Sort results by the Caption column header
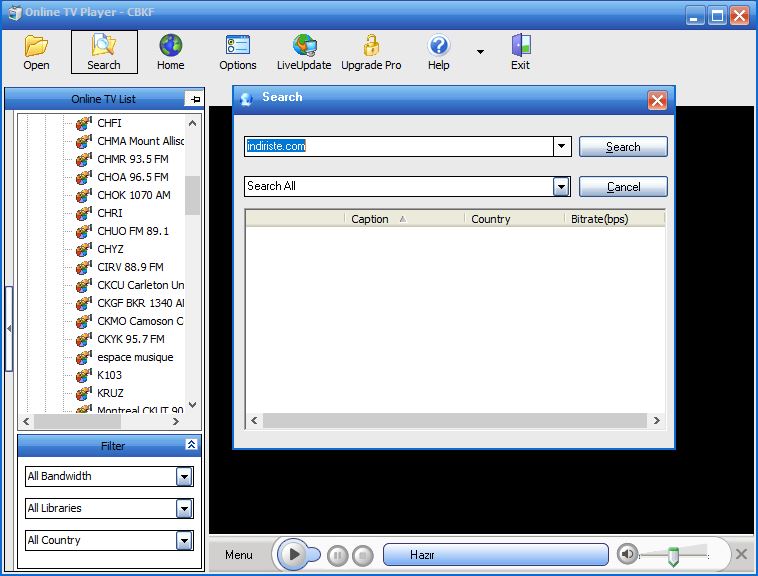The image size is (758, 576). point(405,219)
